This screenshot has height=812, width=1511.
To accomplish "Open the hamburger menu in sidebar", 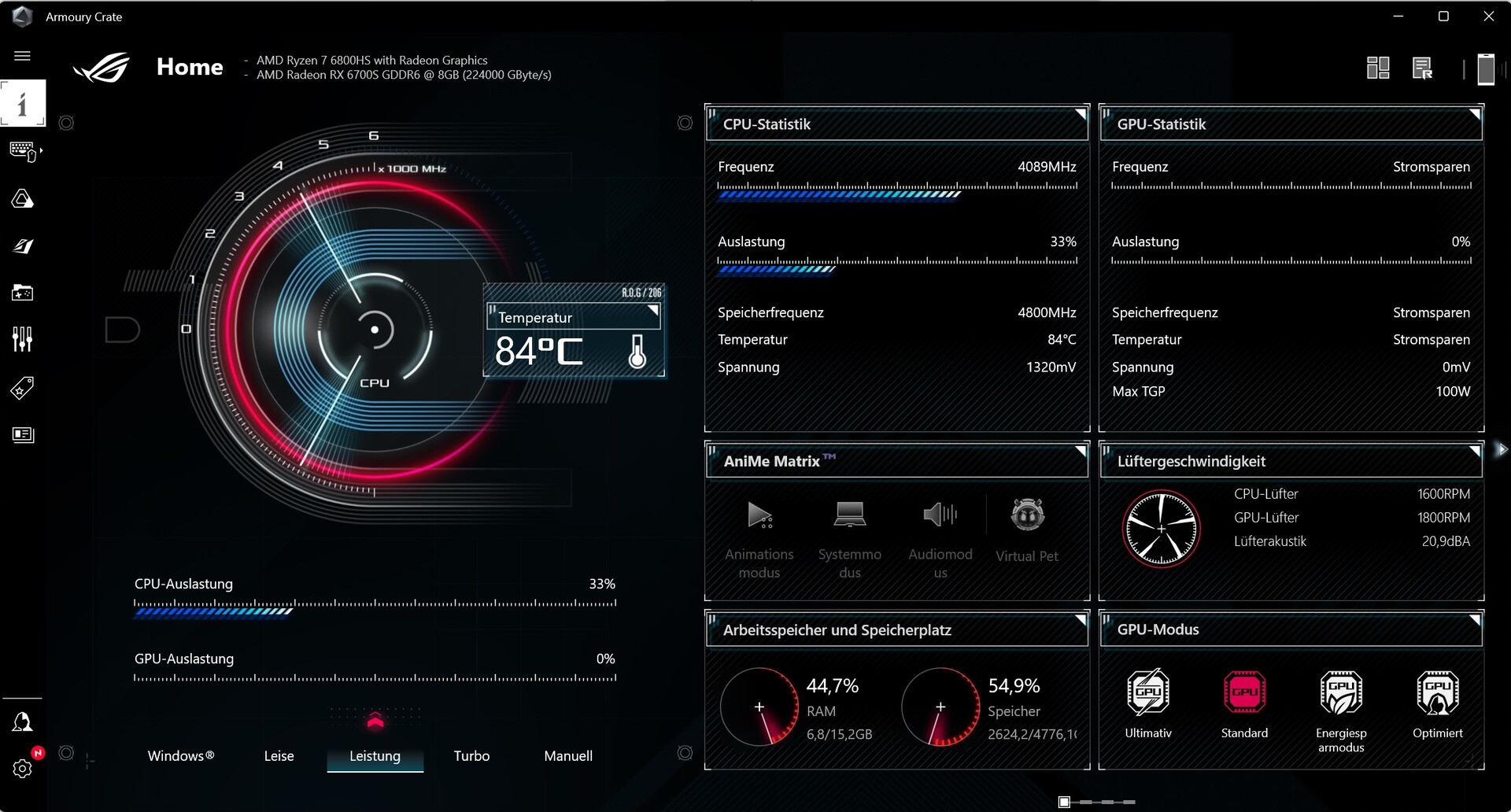I will (x=22, y=56).
